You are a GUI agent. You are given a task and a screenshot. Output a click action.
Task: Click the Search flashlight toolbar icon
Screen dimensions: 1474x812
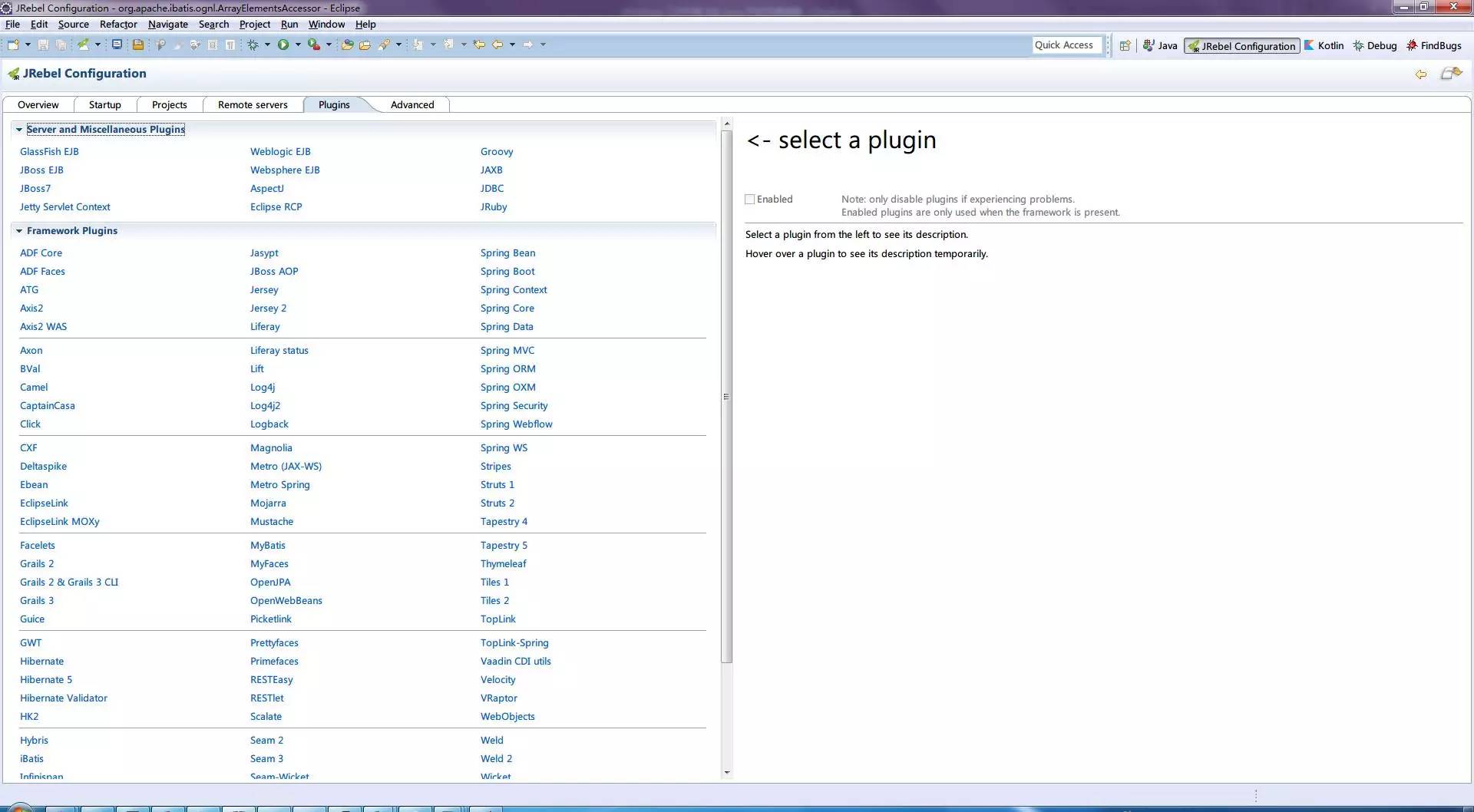(384, 45)
